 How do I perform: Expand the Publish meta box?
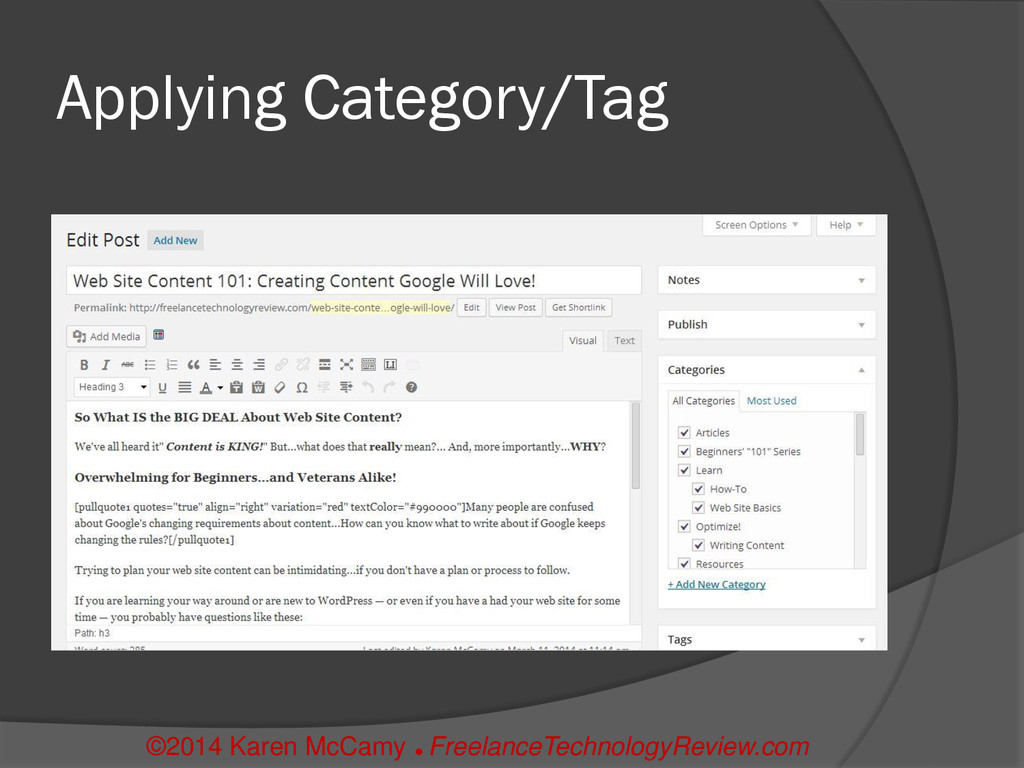861,325
